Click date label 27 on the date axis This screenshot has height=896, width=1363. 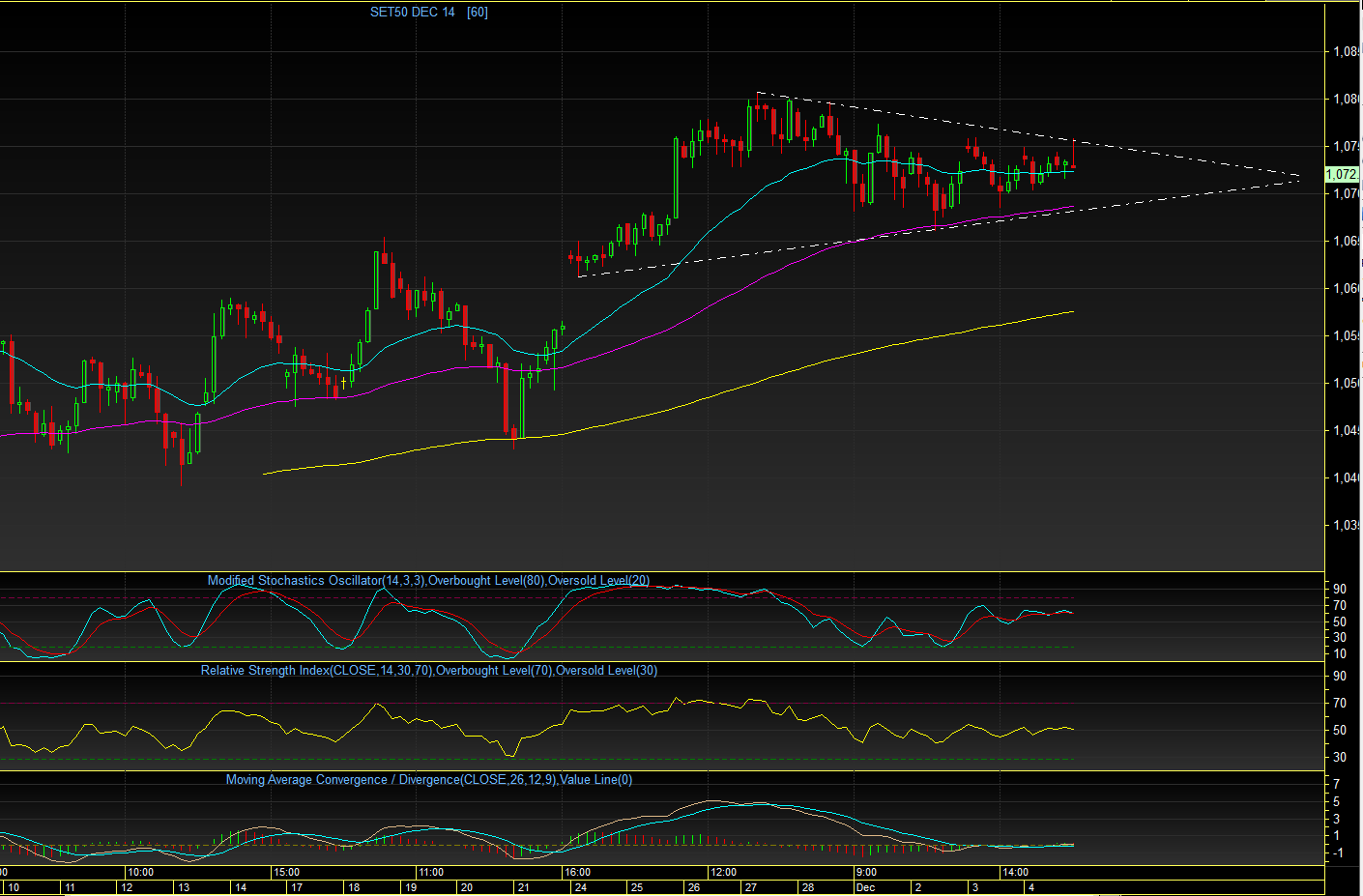pos(751,887)
